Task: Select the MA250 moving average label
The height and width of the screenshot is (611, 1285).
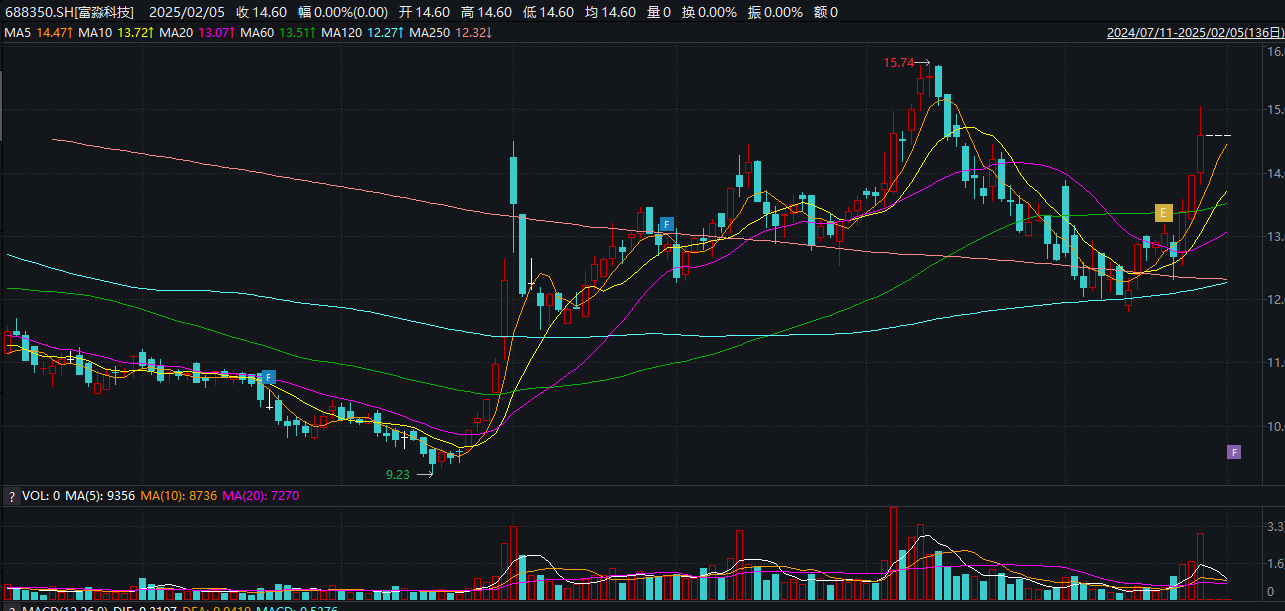Action: coord(449,33)
